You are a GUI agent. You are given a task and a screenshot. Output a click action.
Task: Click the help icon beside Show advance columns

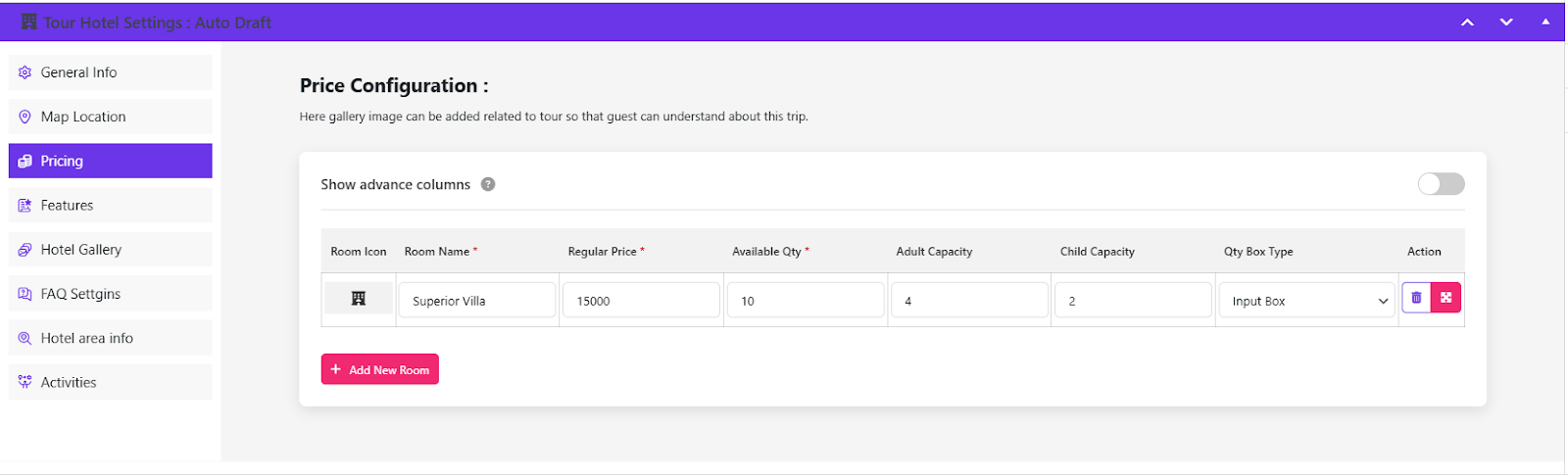[x=488, y=184]
